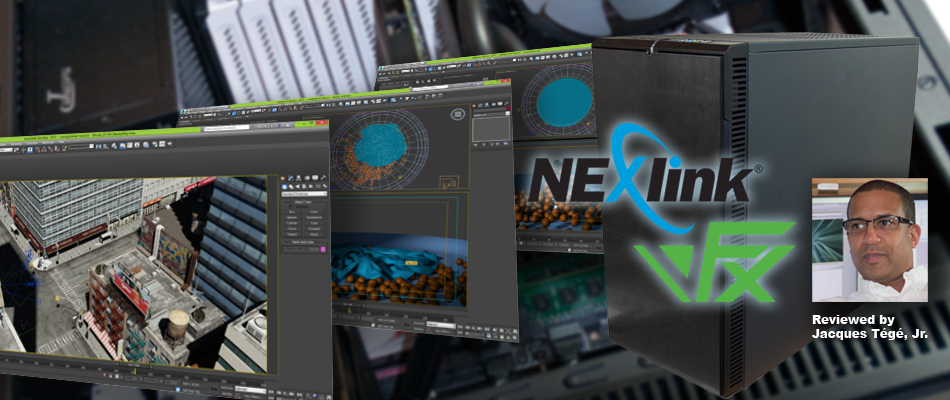
Task: Click the reviewer portrait photo
Action: 869,239
